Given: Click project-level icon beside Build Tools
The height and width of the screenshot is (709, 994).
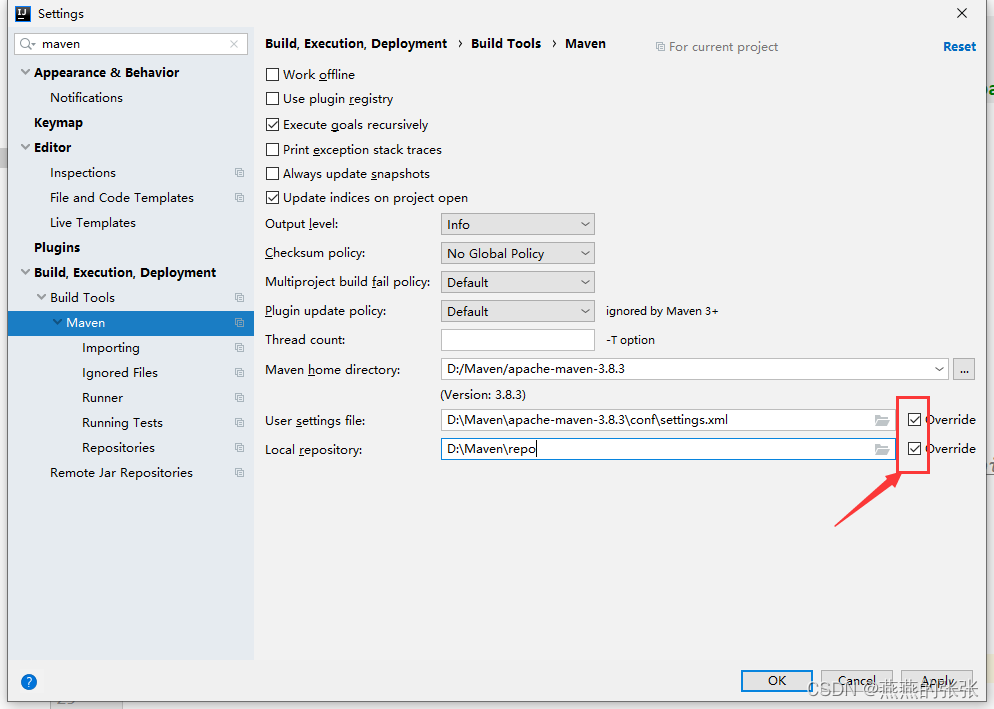Looking at the screenshot, I should coord(239,297).
